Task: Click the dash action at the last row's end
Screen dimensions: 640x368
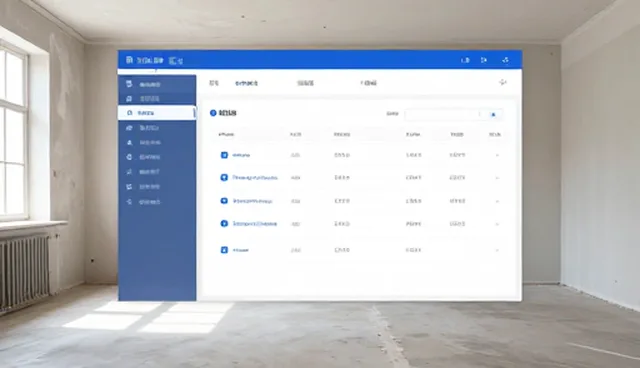Action: tap(497, 250)
